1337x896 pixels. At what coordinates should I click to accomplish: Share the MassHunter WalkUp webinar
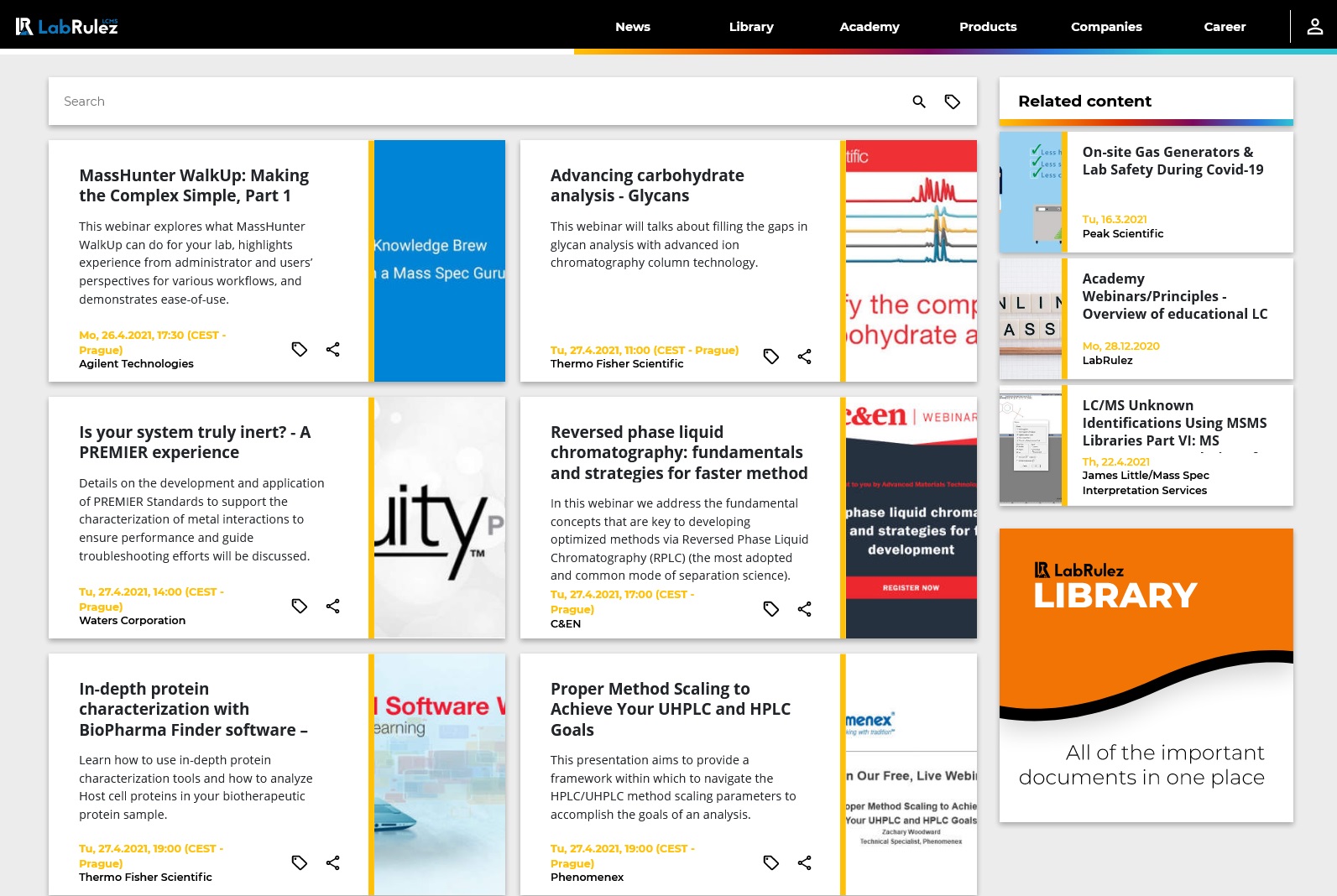click(333, 349)
